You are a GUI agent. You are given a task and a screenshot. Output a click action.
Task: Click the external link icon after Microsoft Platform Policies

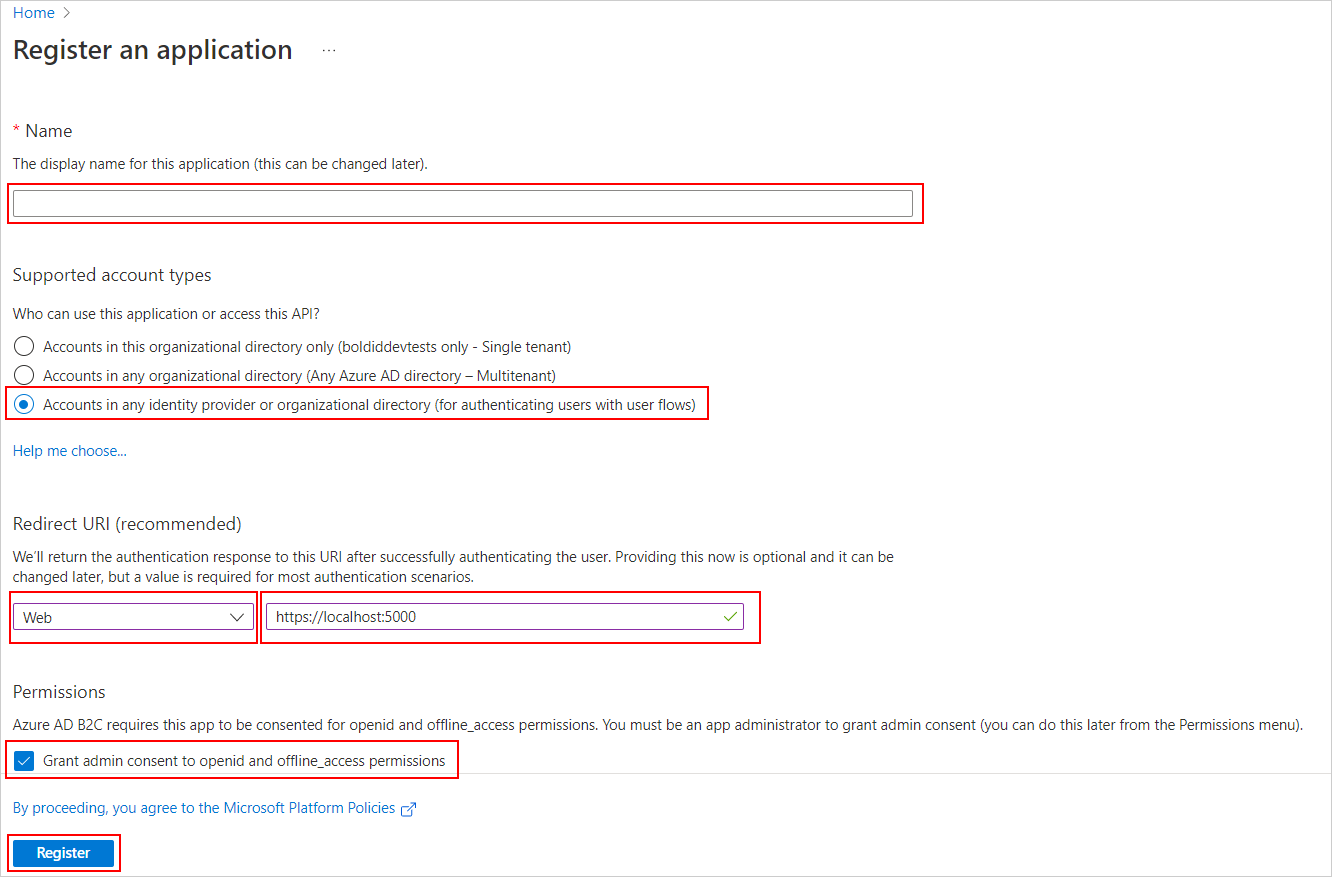point(408,808)
